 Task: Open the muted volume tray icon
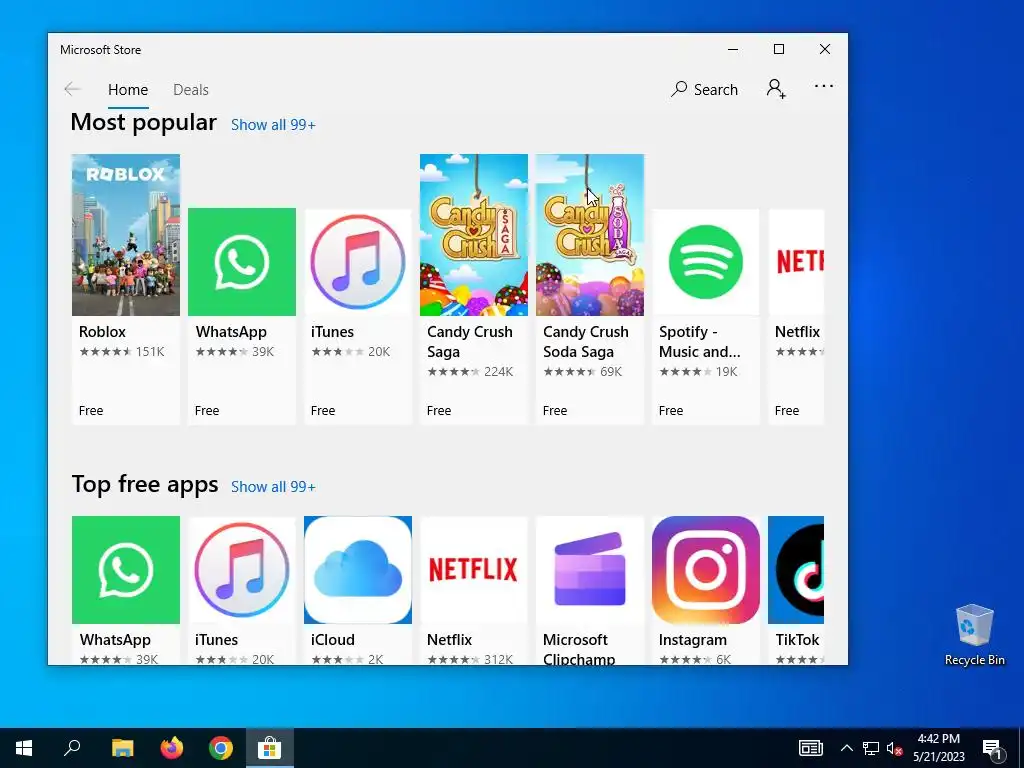pos(894,748)
